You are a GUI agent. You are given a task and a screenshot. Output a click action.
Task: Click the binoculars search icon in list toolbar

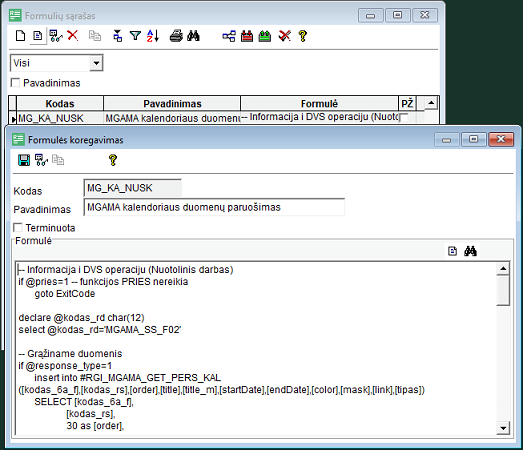(193, 36)
